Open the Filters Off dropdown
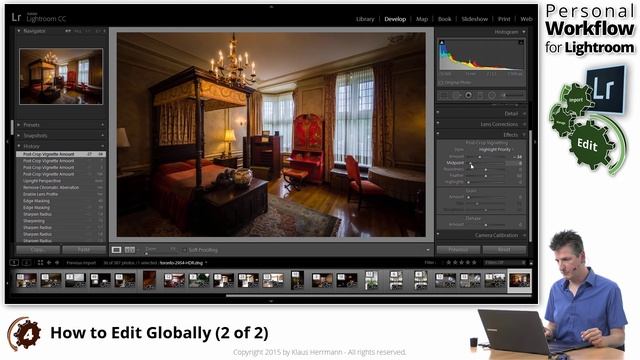This screenshot has height=360, width=640. pyautogui.click(x=504, y=262)
